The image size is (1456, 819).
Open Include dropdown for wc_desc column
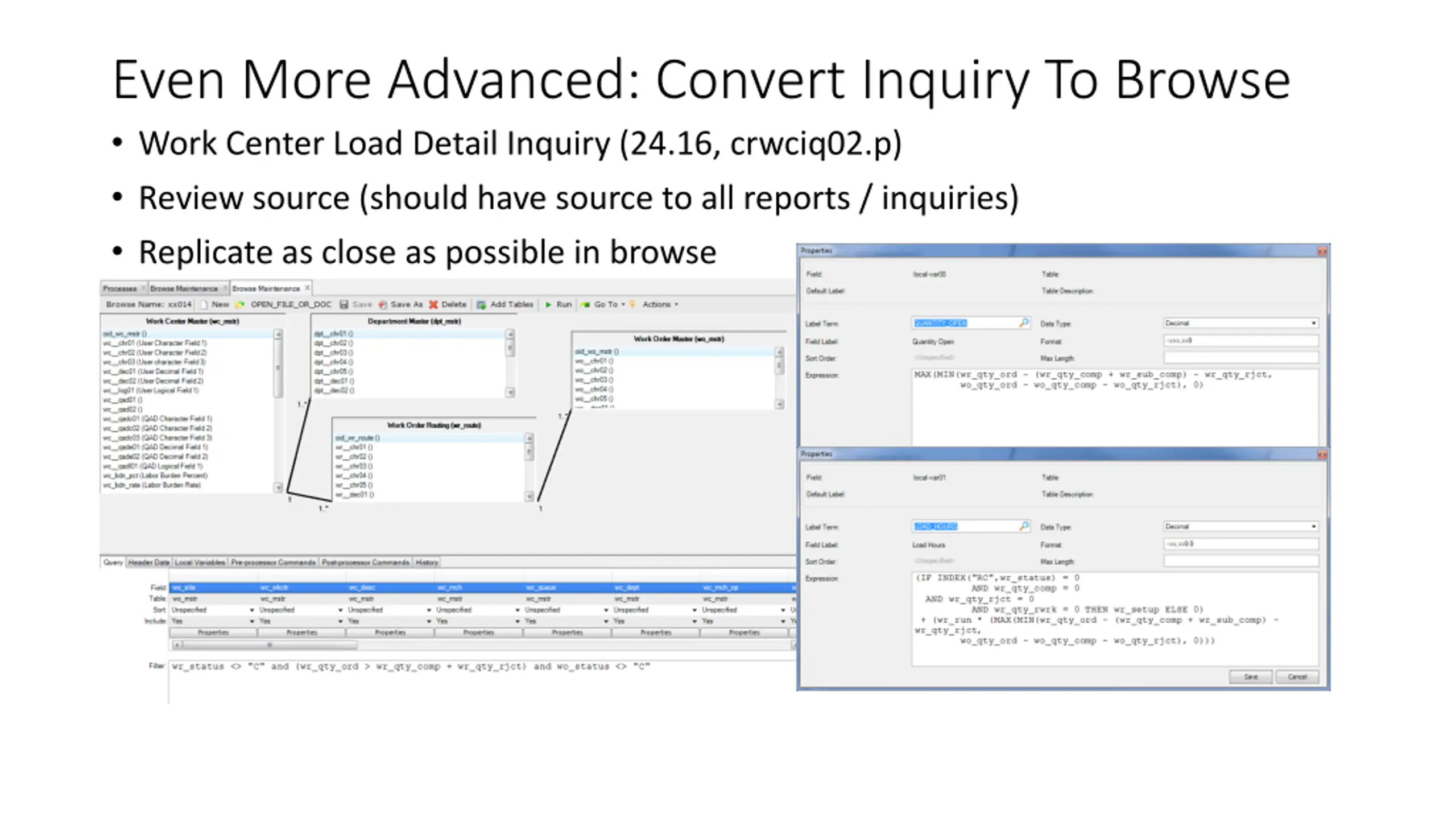429,621
